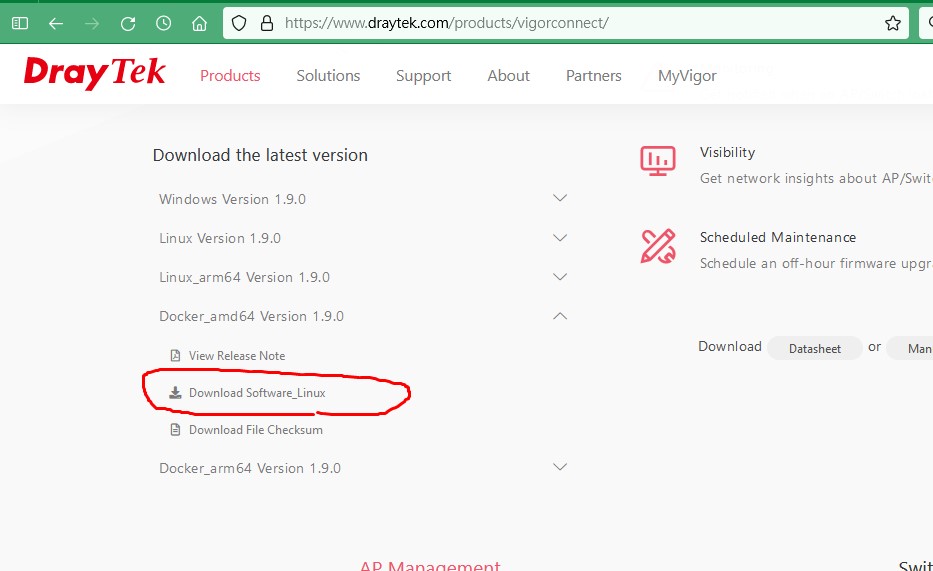Go back using the browser back arrow
The height and width of the screenshot is (571, 933).
click(56, 23)
